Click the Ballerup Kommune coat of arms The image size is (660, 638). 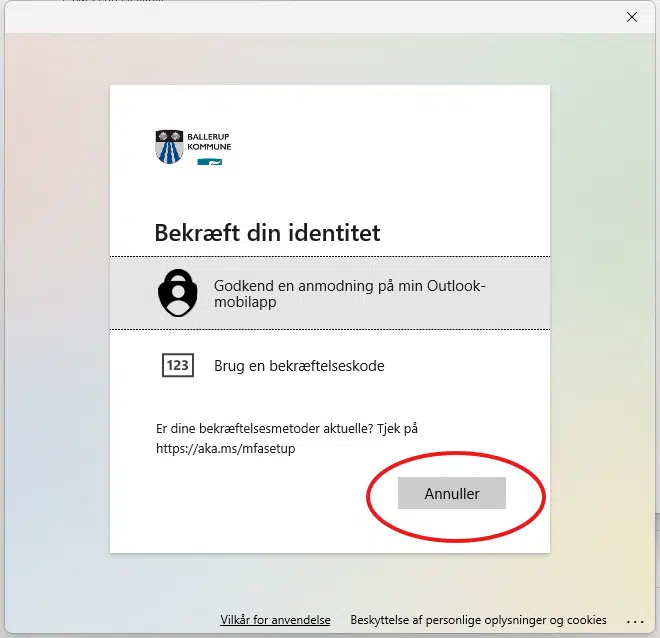[x=169, y=146]
